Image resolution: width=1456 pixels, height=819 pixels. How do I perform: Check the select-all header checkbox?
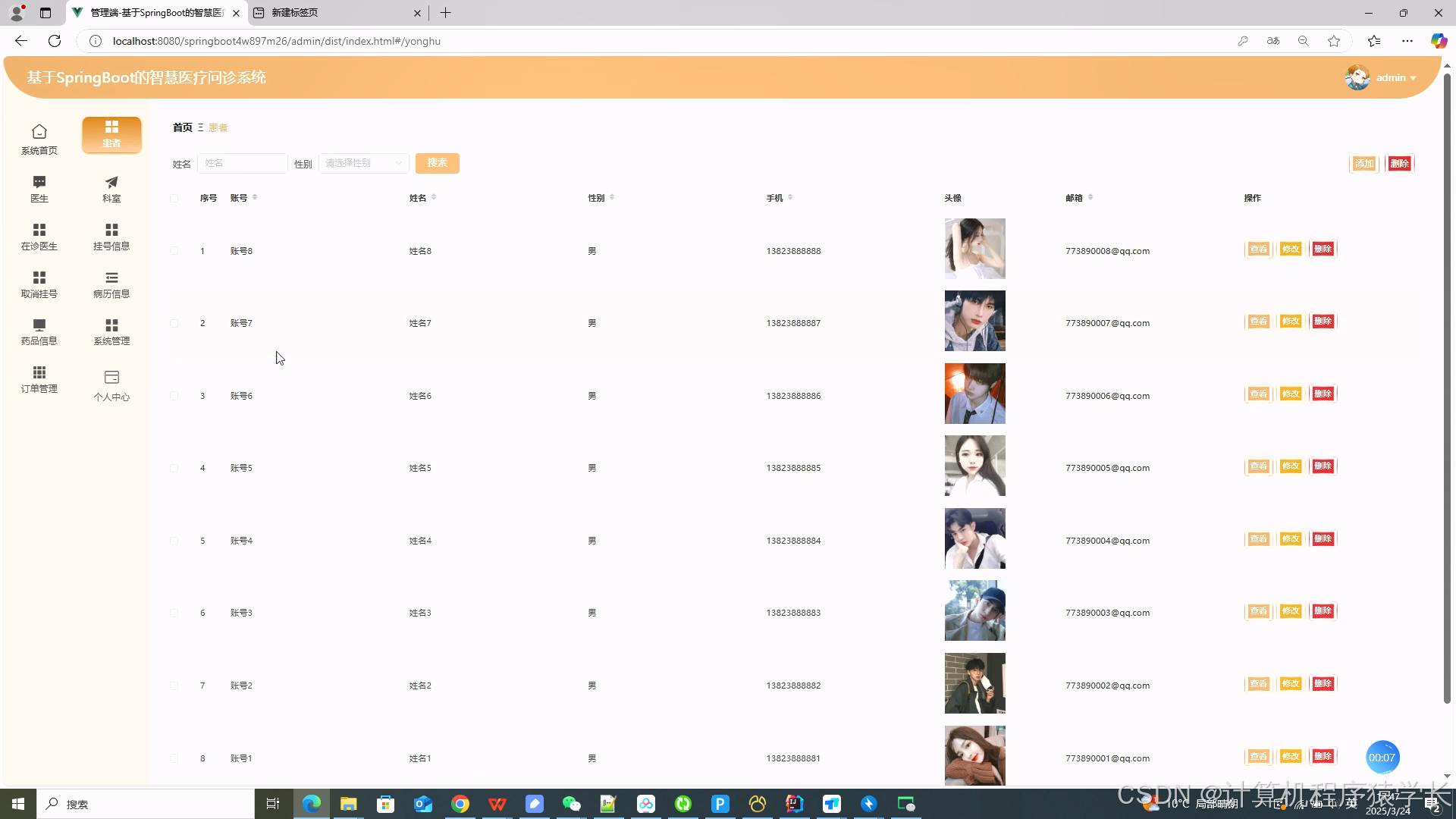point(174,198)
